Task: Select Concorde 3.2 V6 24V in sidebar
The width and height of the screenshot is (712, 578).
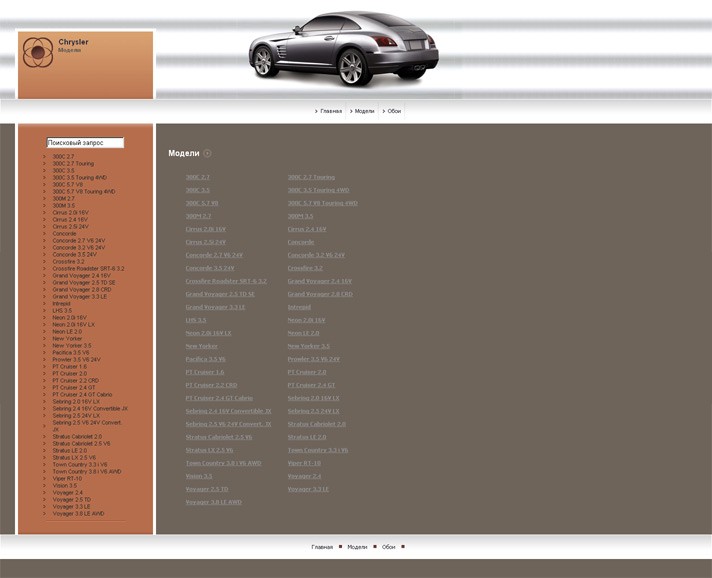Action: tap(79, 247)
